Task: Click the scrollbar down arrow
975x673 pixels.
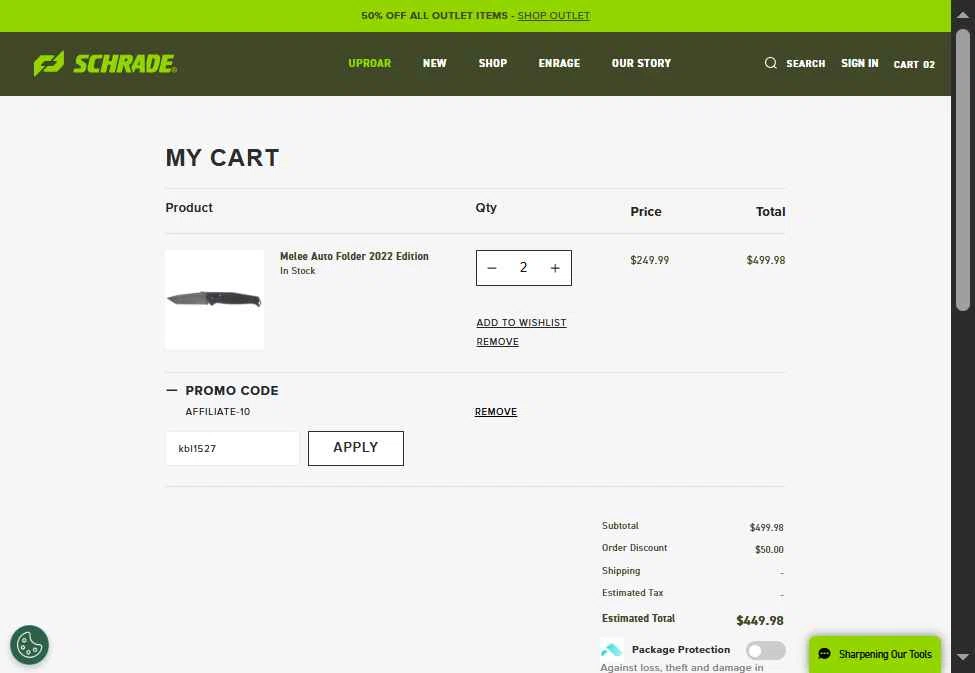Action: click(x=963, y=657)
